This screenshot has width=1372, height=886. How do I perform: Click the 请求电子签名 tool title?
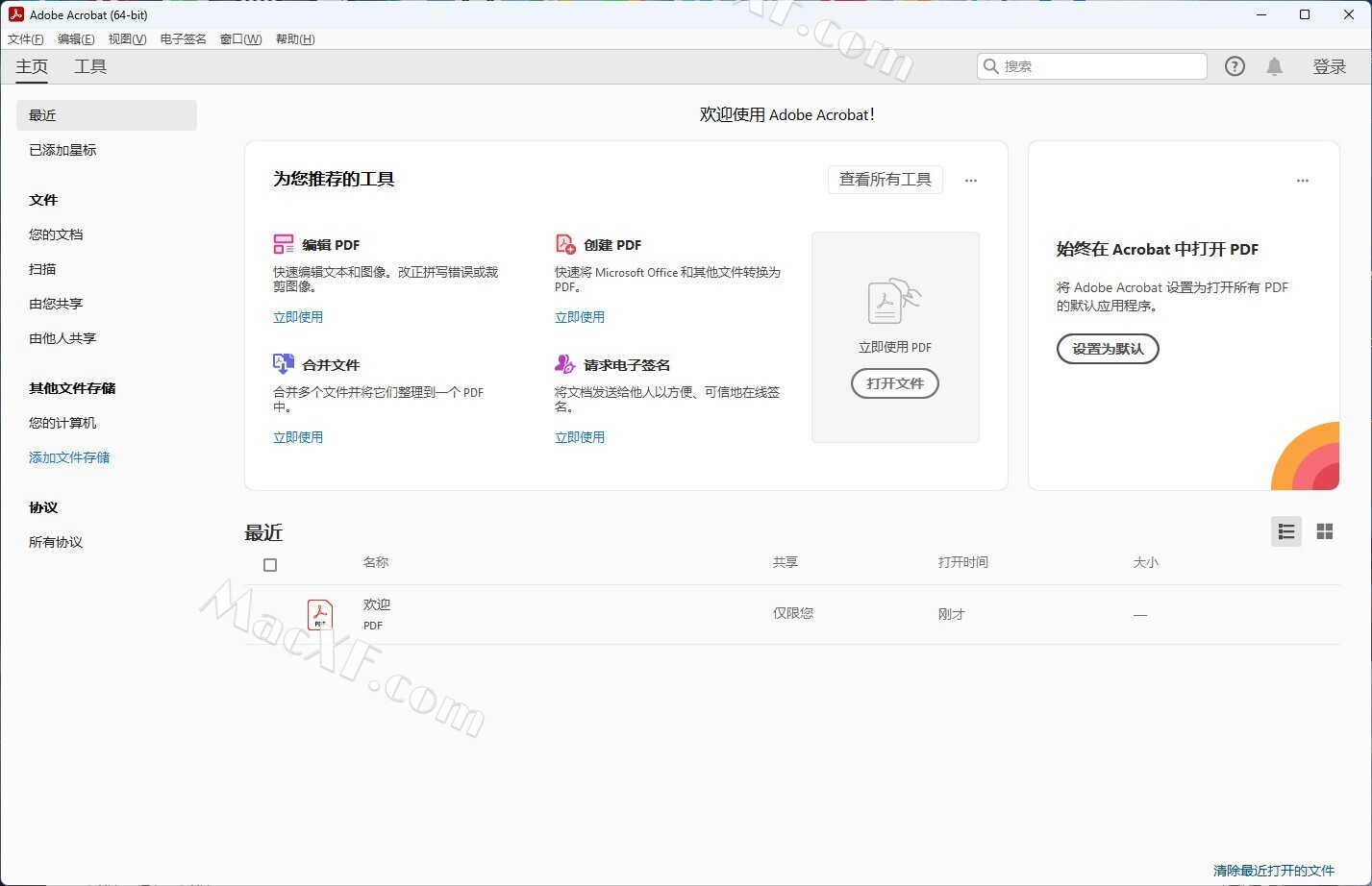[627, 365]
